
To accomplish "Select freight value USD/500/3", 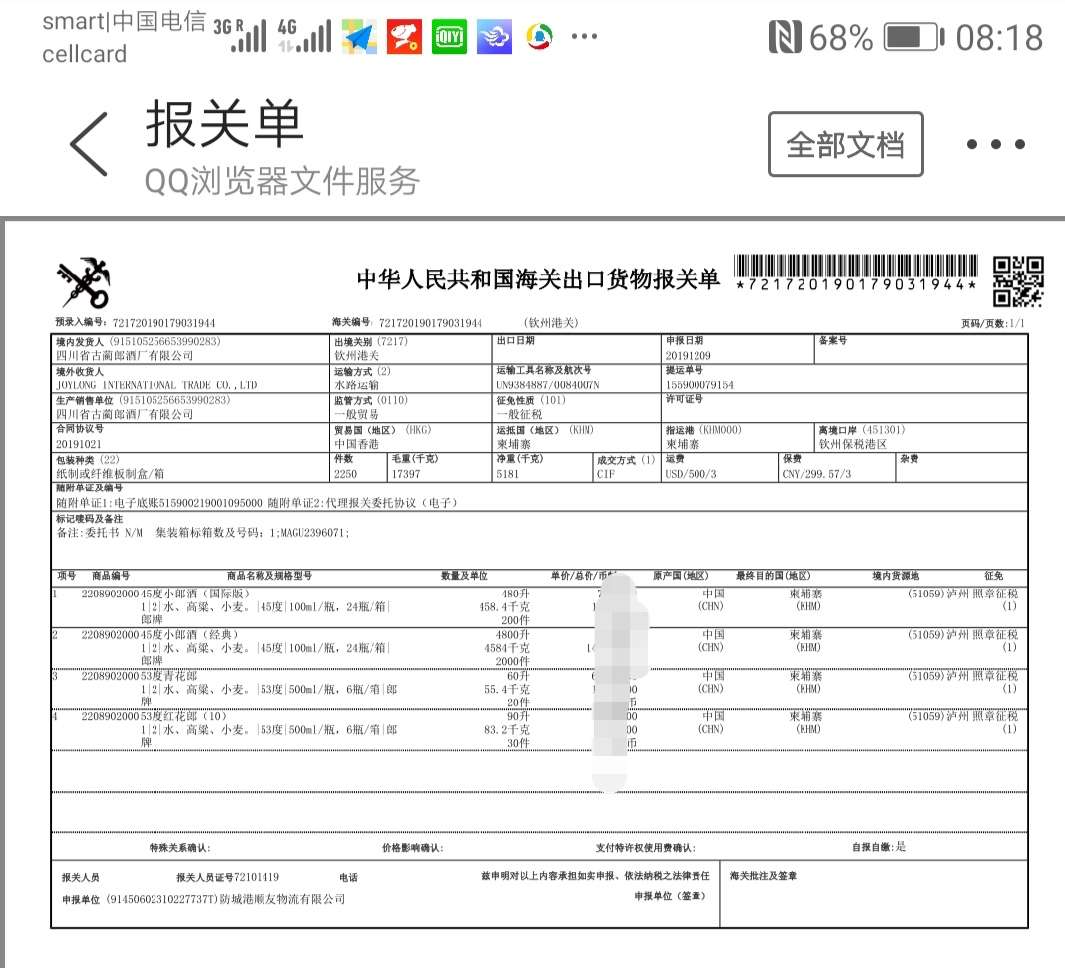I will click(x=691, y=474).
